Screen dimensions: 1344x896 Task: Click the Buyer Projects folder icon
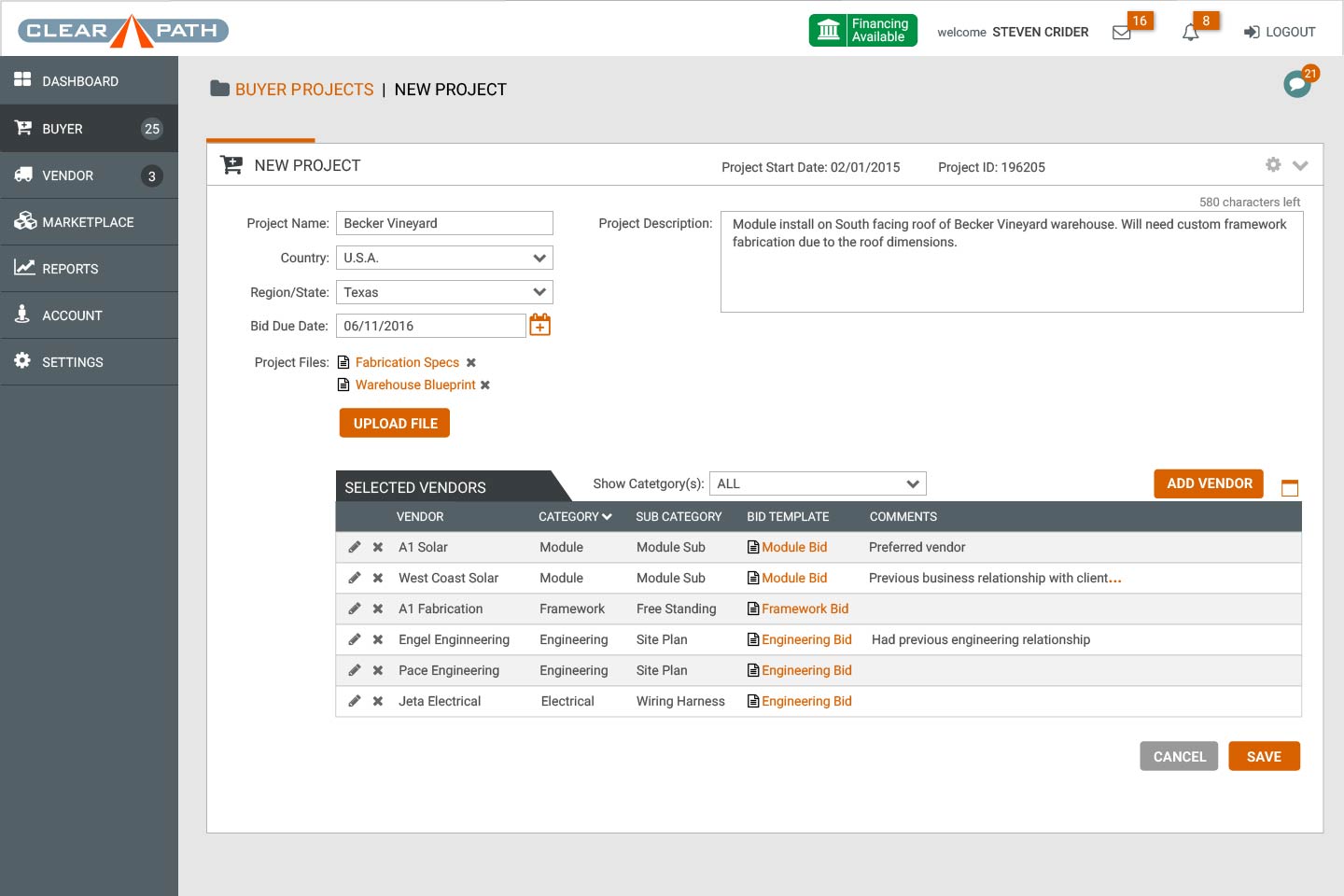220,89
